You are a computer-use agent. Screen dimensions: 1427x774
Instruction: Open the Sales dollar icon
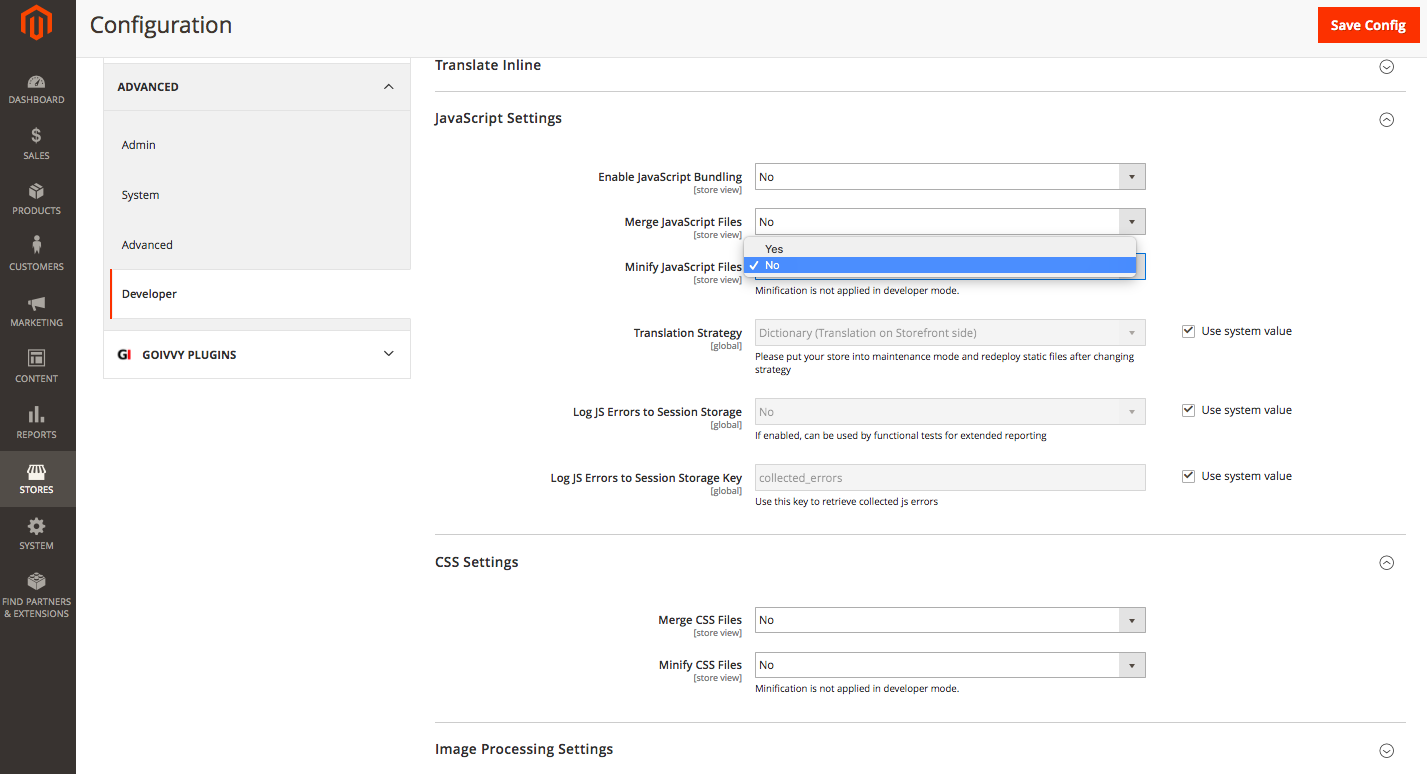(37, 136)
